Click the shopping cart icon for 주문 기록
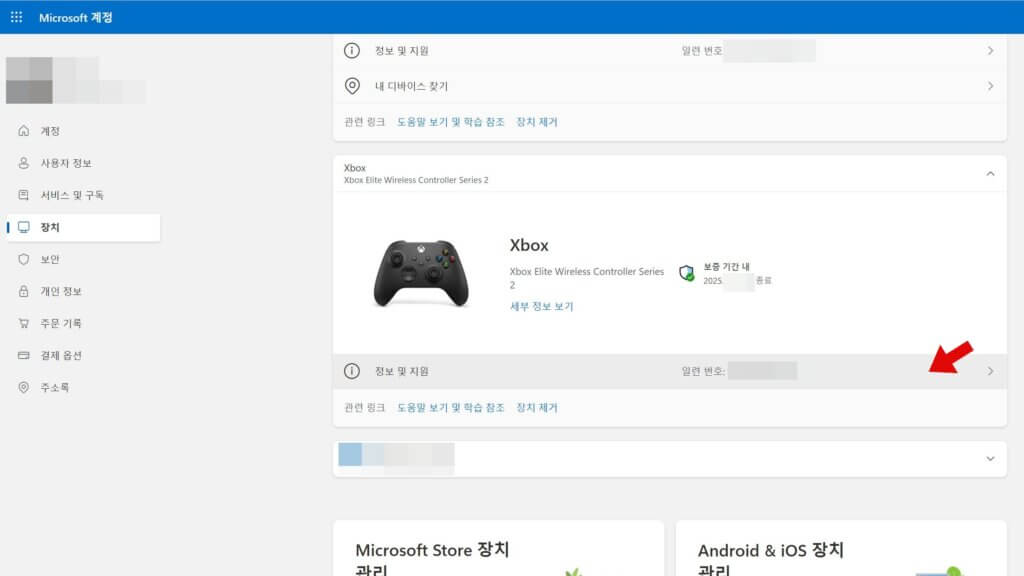The width and height of the screenshot is (1024, 576). (x=24, y=323)
